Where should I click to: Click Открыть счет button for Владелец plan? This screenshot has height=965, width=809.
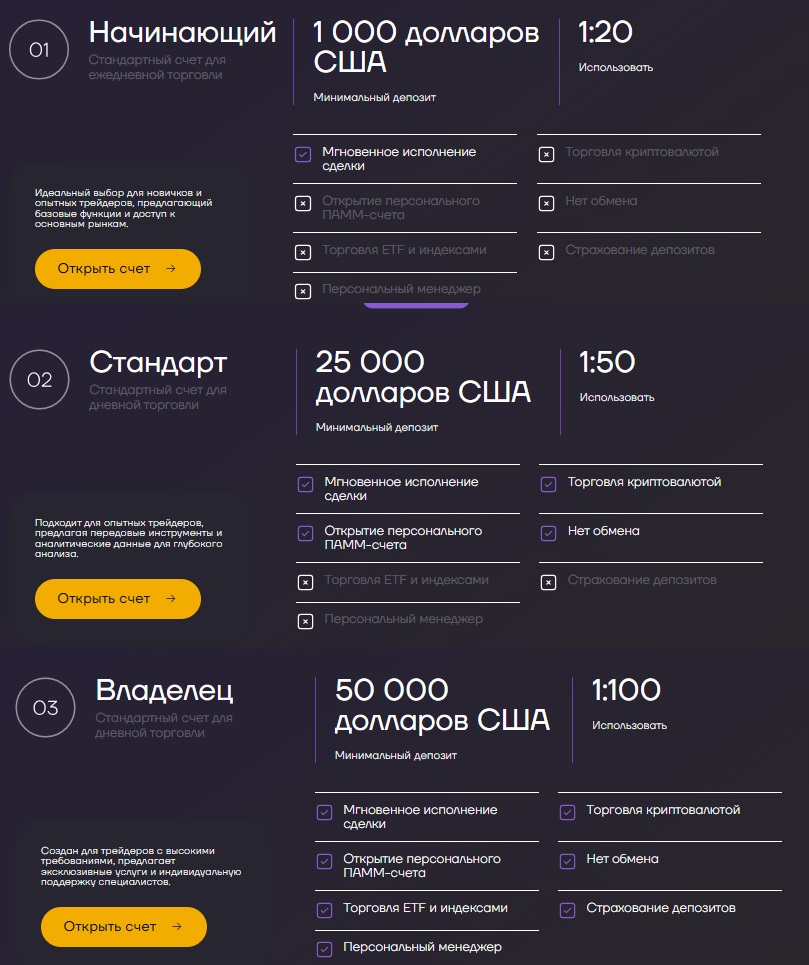(x=124, y=927)
